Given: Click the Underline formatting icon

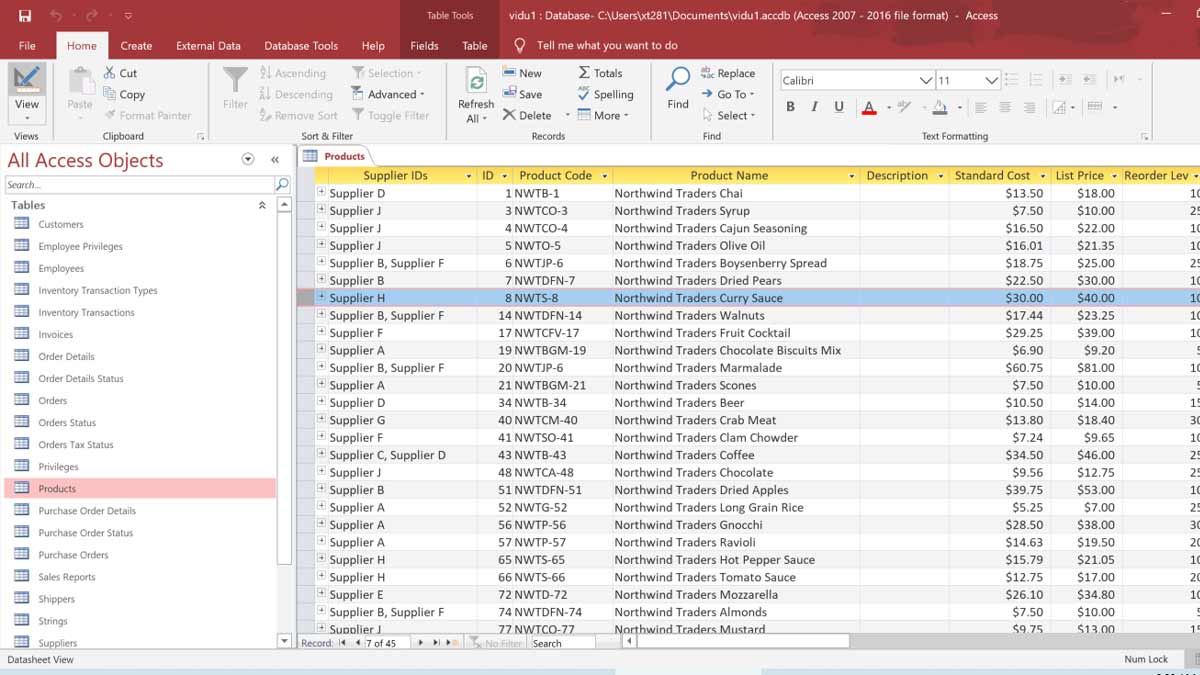Looking at the screenshot, I should [x=838, y=107].
